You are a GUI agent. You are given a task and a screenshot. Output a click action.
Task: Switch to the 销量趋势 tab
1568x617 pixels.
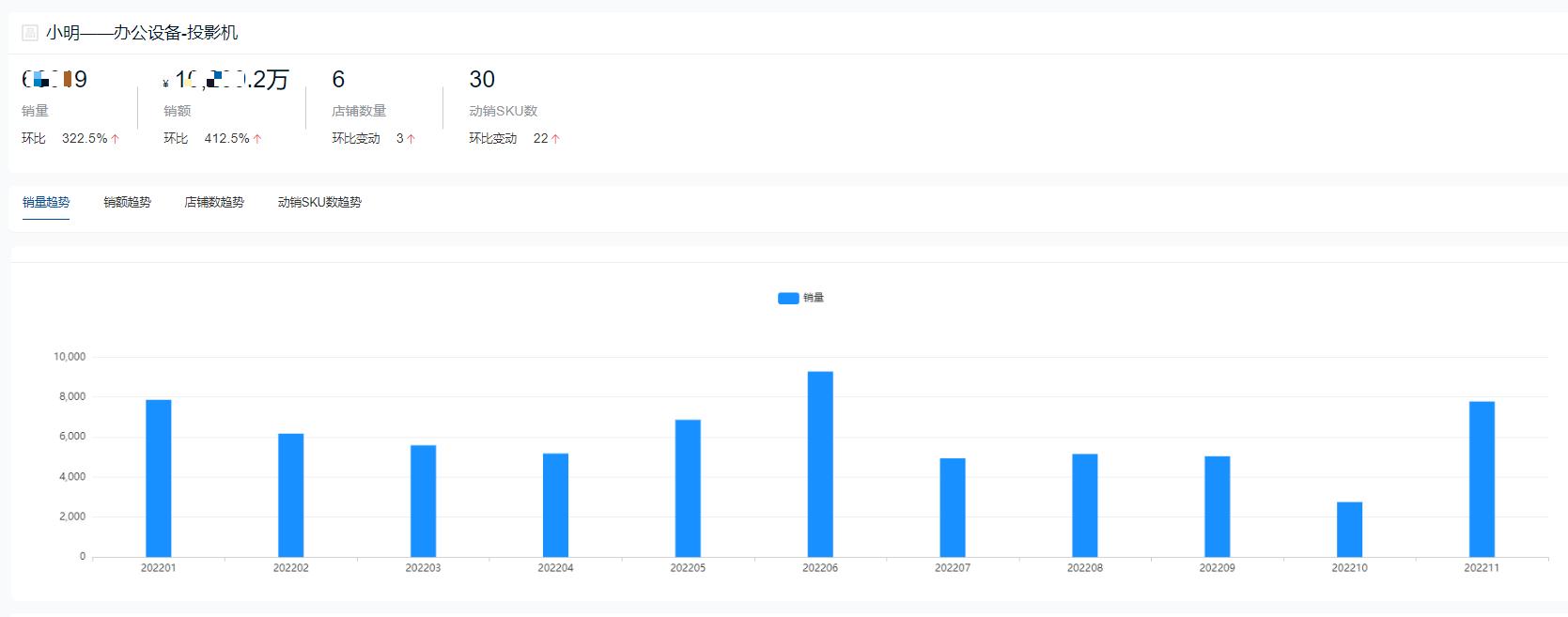coord(46,202)
